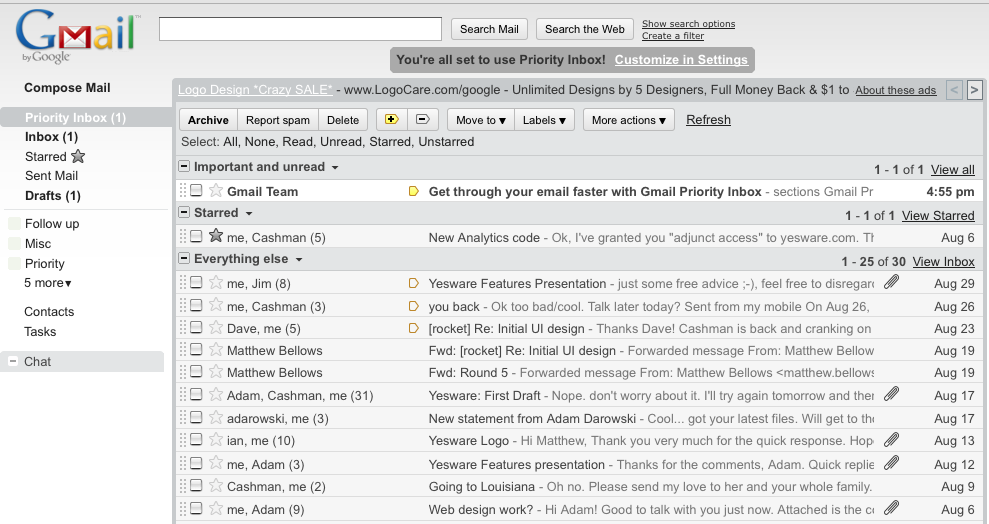Select the Gmail Team message checkbox

pyautogui.click(x=196, y=190)
